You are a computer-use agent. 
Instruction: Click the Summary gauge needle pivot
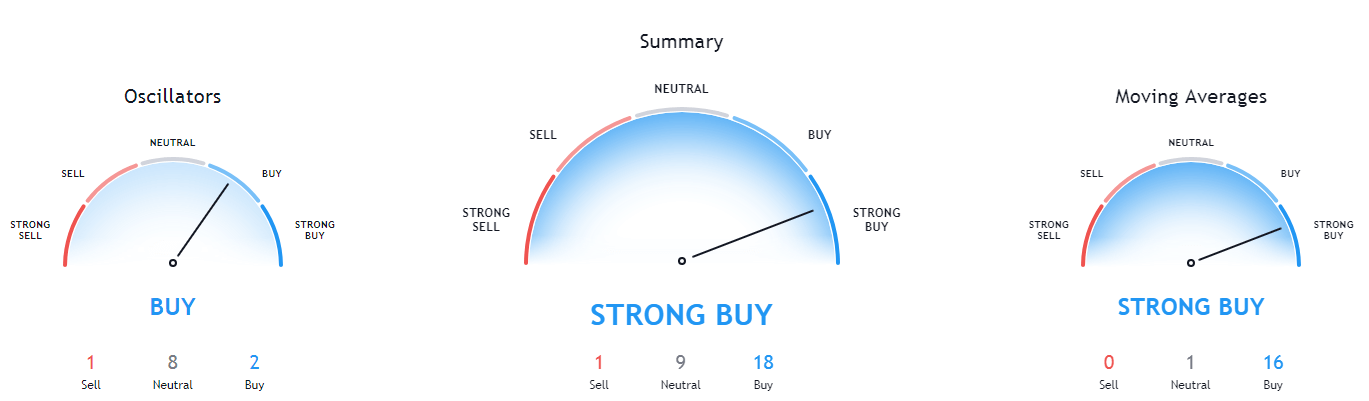coord(682,261)
